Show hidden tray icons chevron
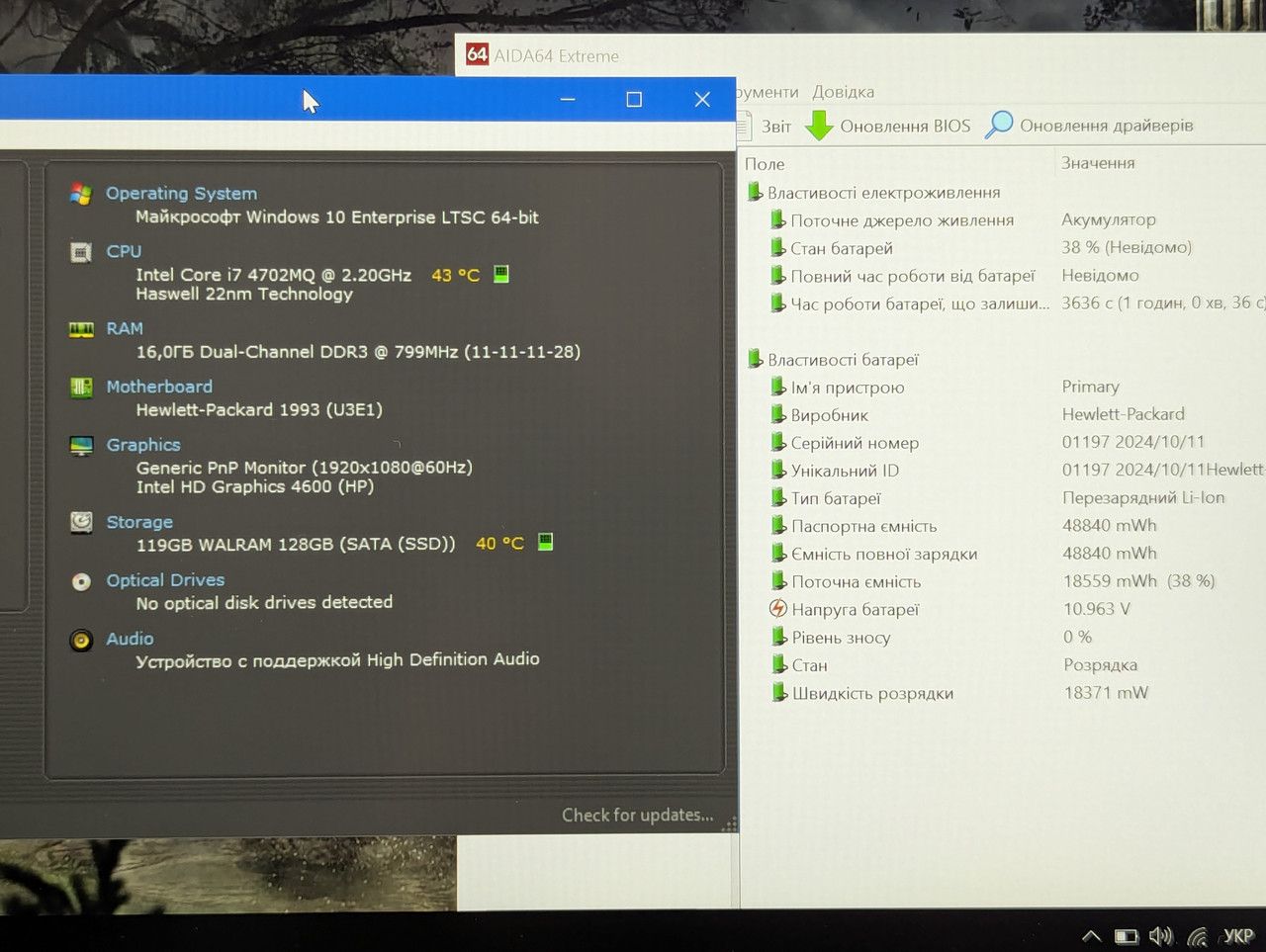The width and height of the screenshot is (1266, 952). pyautogui.click(x=1091, y=936)
